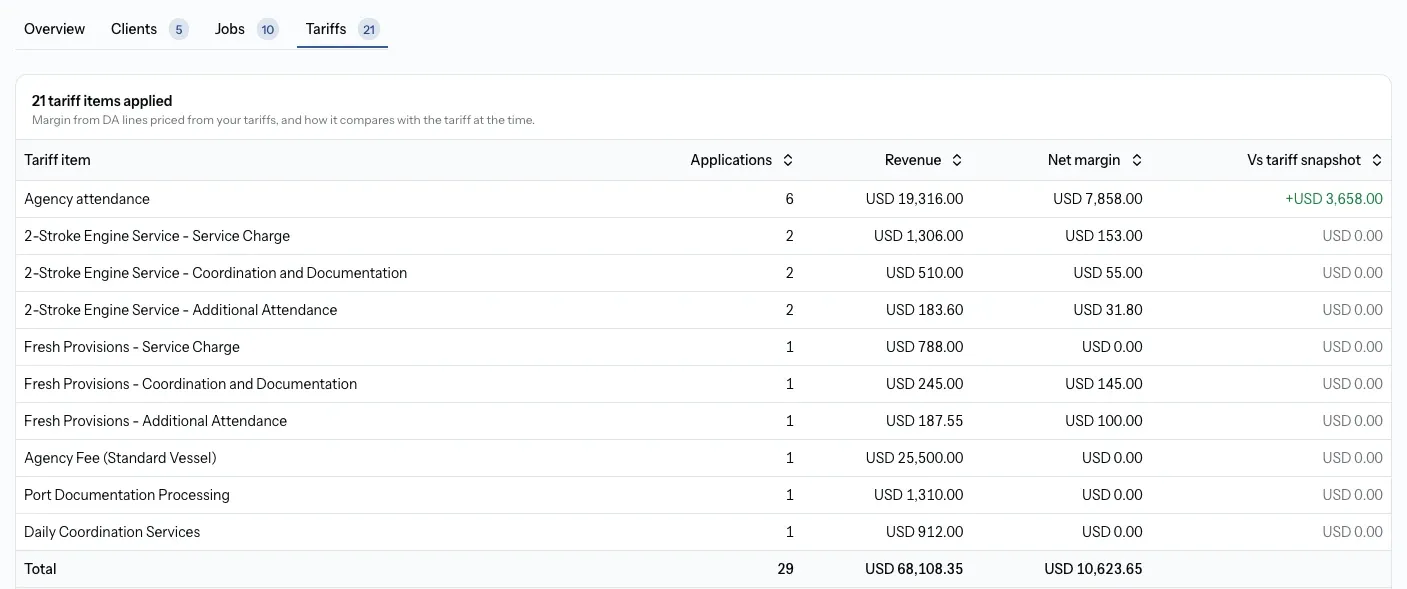Click the '21 tariff items applied' heading
Screen dimensions: 1407x589
point(102,101)
